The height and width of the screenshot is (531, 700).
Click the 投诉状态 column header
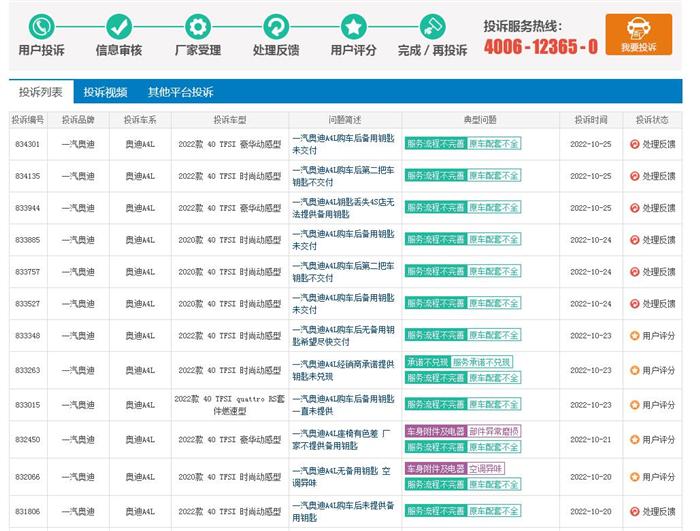click(652, 120)
